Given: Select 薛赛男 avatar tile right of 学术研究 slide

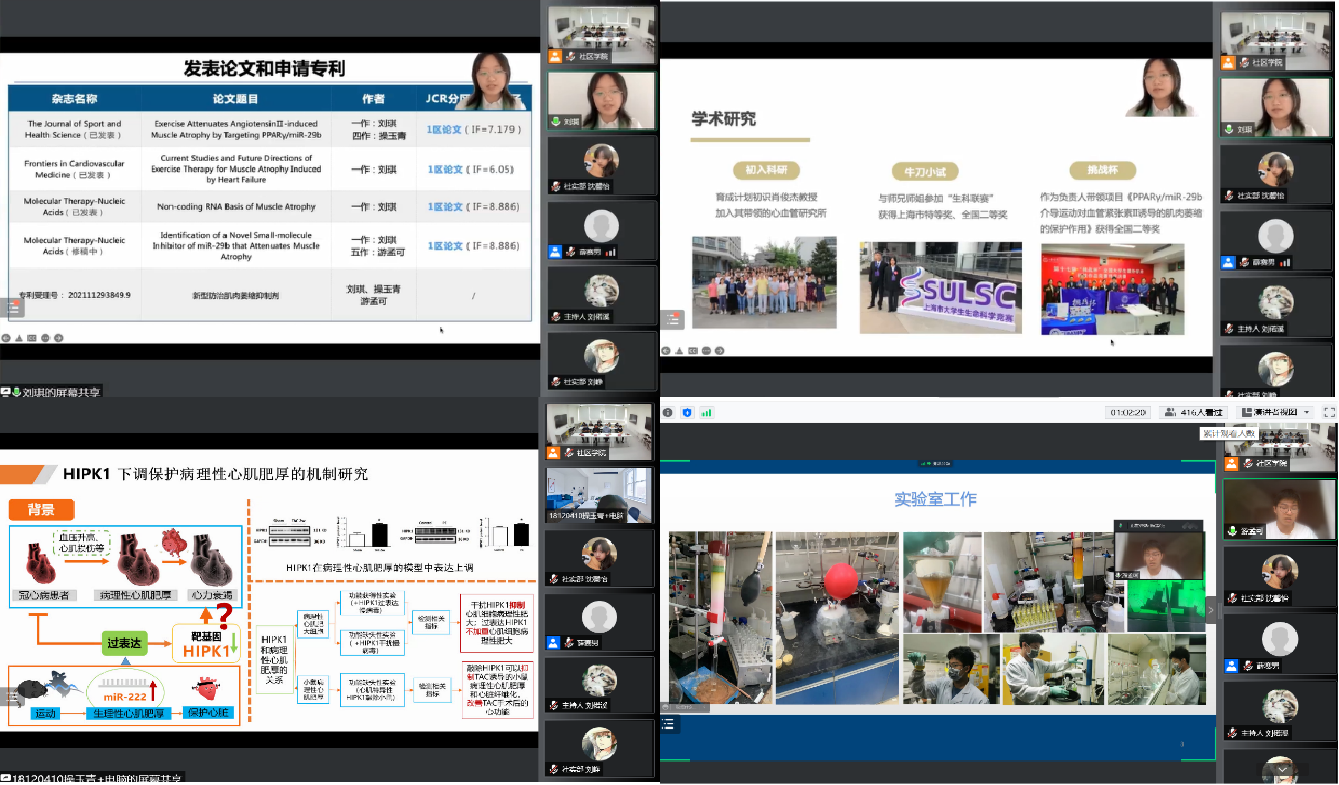Looking at the screenshot, I should (1276, 239).
